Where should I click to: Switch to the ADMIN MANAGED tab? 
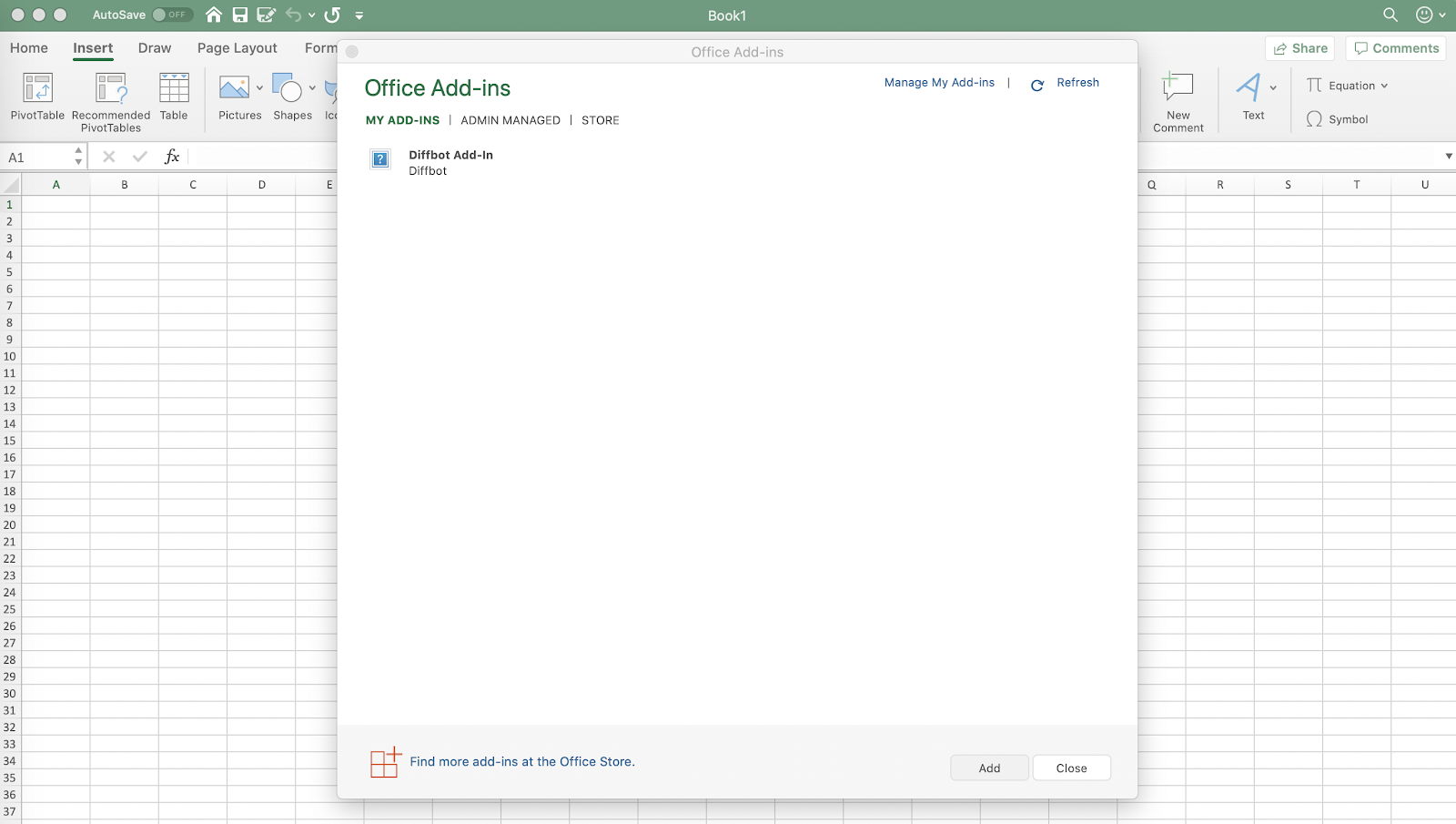coord(511,120)
